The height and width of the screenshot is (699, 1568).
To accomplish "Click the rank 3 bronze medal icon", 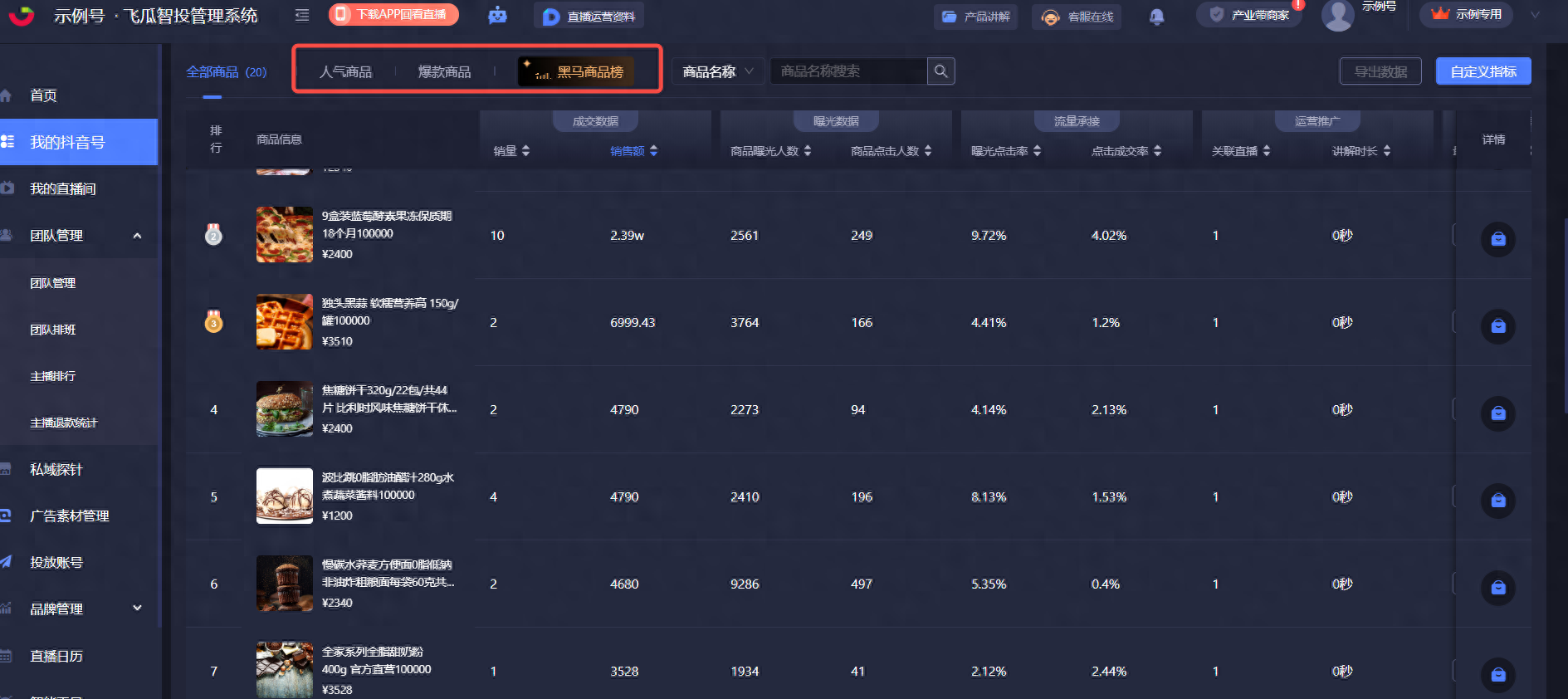I will point(213,322).
